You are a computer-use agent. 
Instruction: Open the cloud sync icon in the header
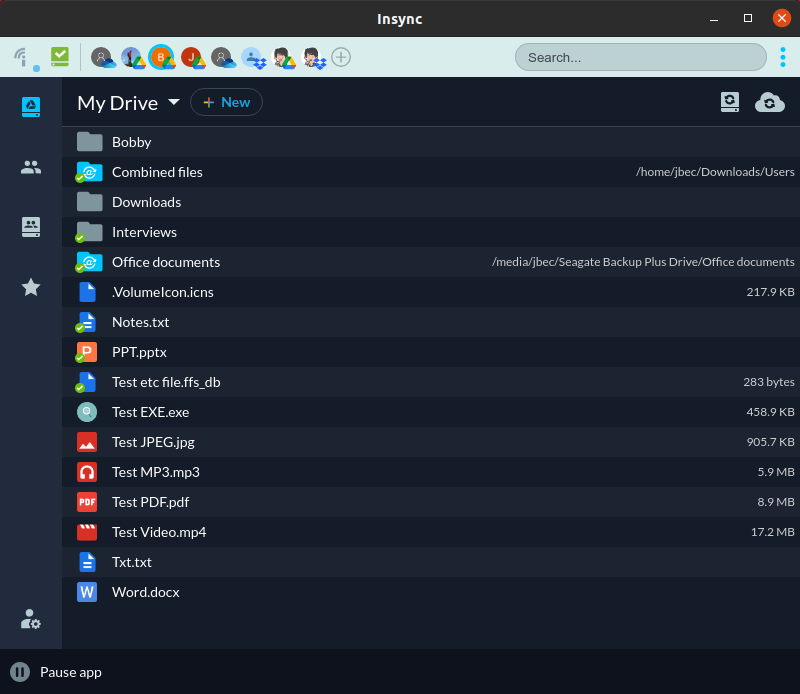click(770, 102)
